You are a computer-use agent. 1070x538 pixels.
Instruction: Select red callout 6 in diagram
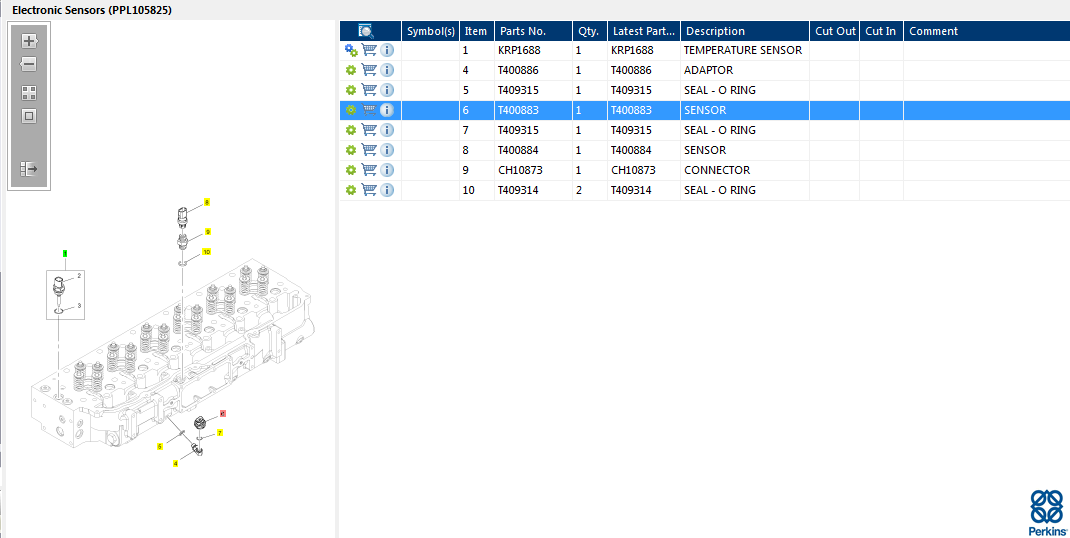(223, 414)
